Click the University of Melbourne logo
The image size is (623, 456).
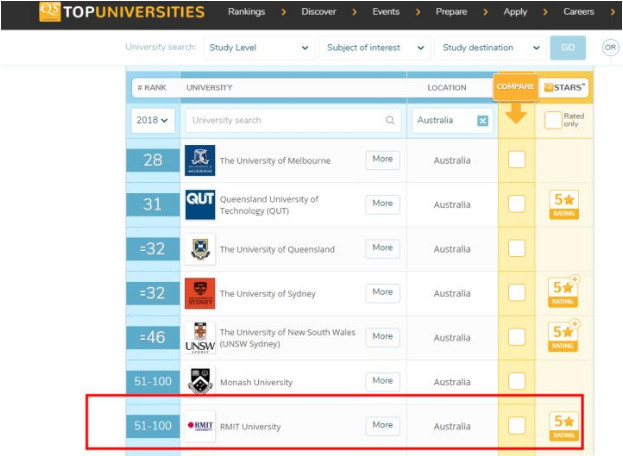point(200,160)
